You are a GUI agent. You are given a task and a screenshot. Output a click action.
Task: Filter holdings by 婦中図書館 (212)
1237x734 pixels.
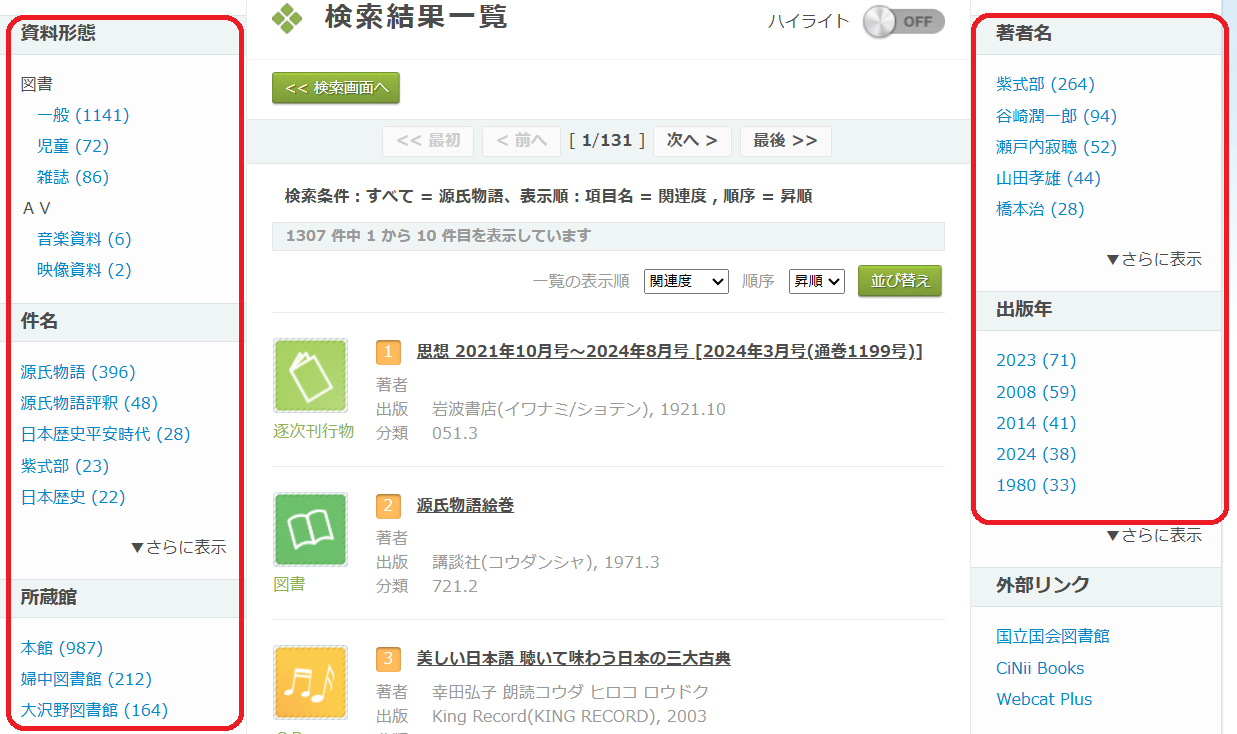pyautogui.click(x=86, y=679)
